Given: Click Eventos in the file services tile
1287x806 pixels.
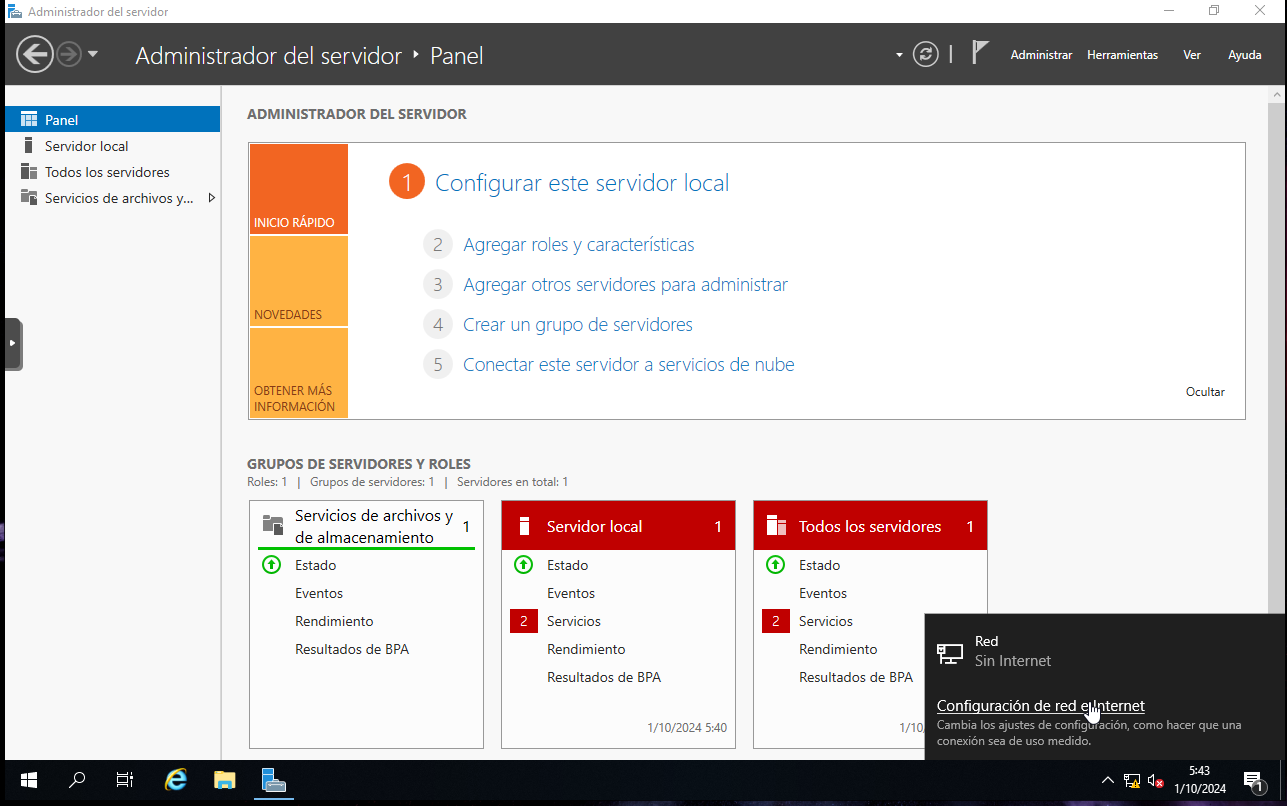Looking at the screenshot, I should click(319, 593).
